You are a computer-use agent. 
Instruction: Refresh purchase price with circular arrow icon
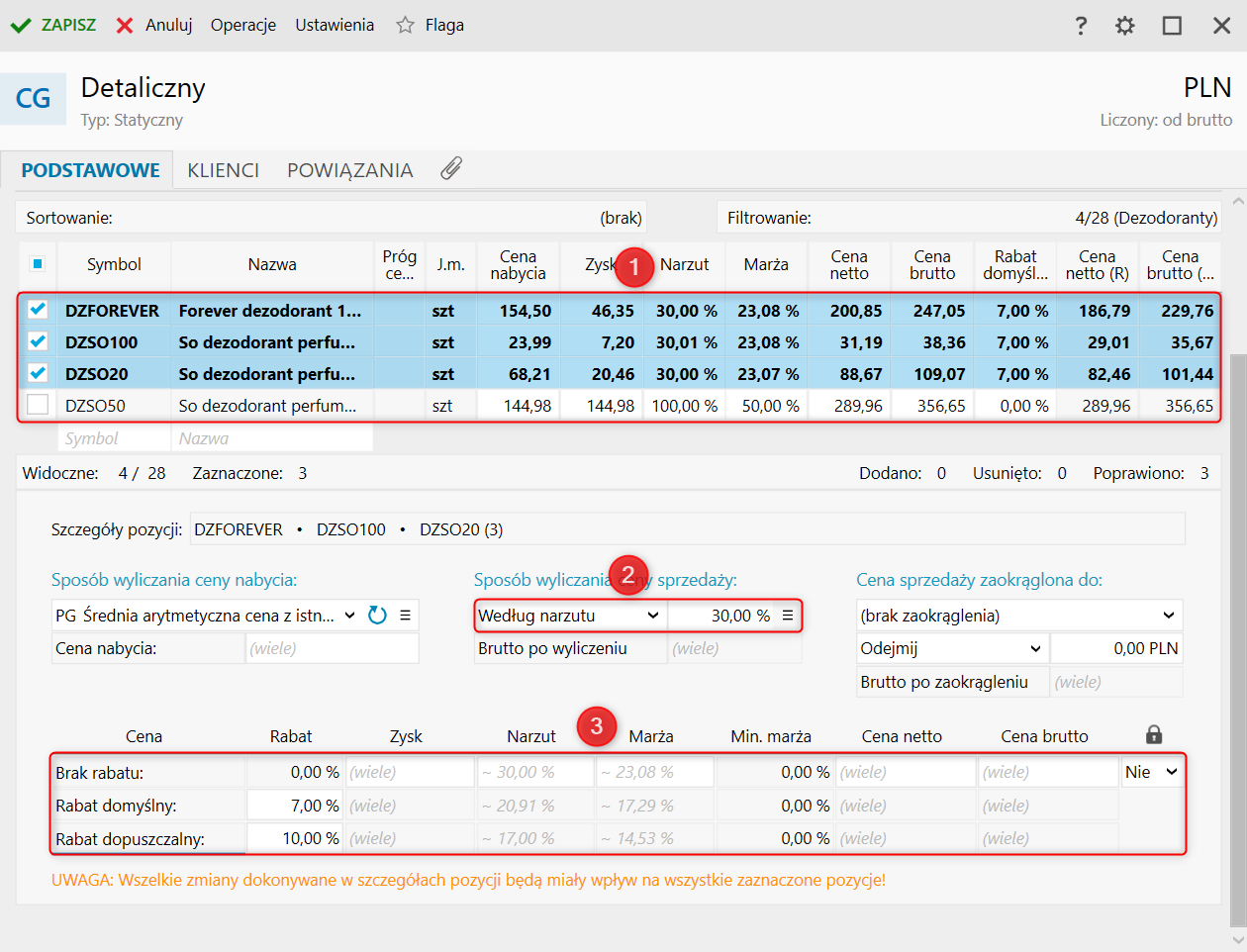(377, 616)
